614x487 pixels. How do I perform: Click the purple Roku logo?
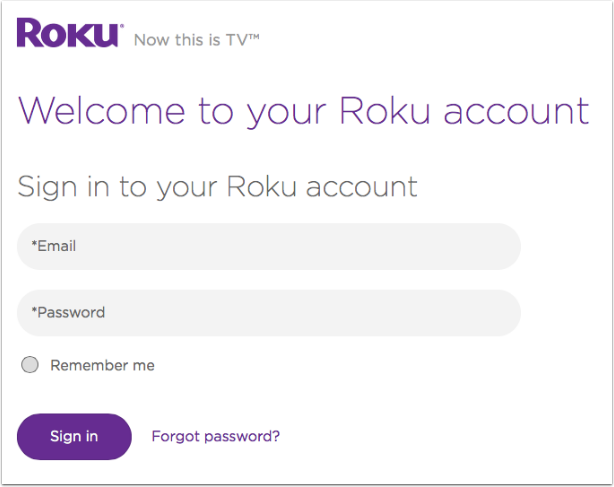70,32
